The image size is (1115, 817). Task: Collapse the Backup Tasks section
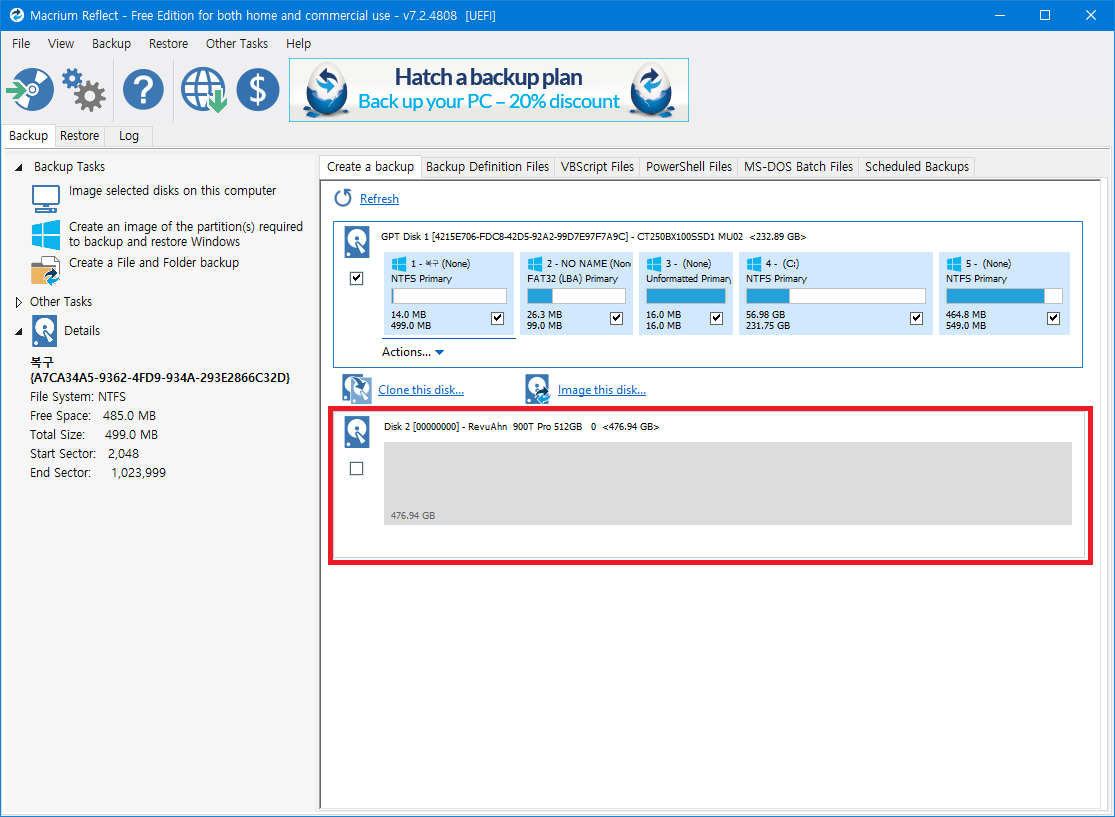click(19, 167)
